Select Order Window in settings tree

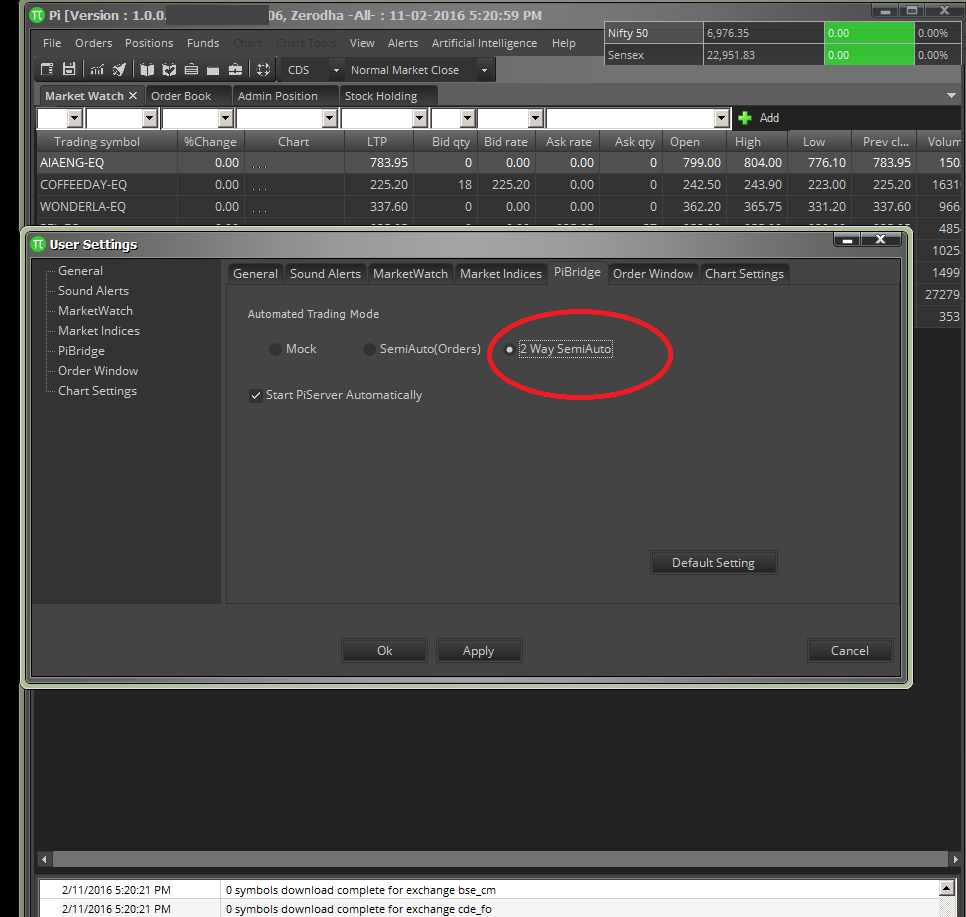[98, 371]
